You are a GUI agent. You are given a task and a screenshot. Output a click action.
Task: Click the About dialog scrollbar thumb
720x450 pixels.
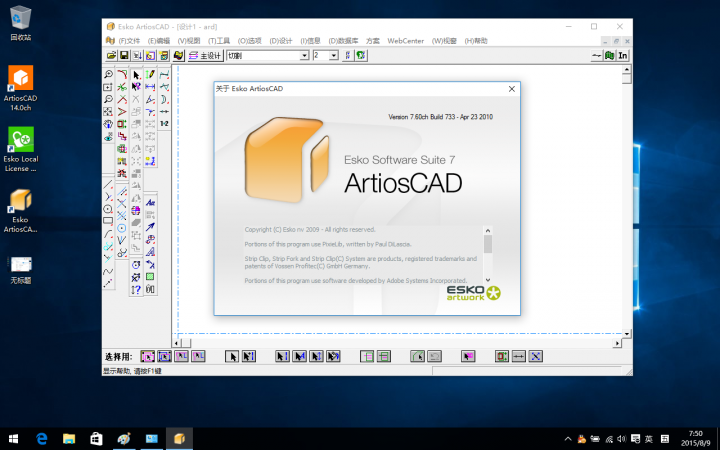[488, 244]
